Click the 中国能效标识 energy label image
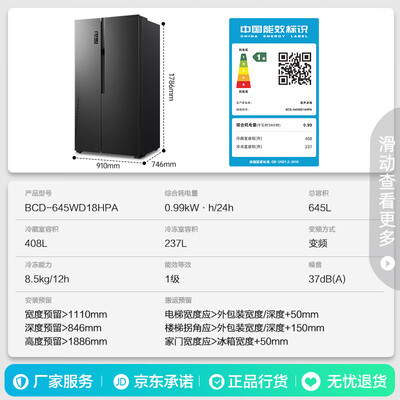Image resolution: width=400 pixels, height=400 pixels. click(x=274, y=92)
